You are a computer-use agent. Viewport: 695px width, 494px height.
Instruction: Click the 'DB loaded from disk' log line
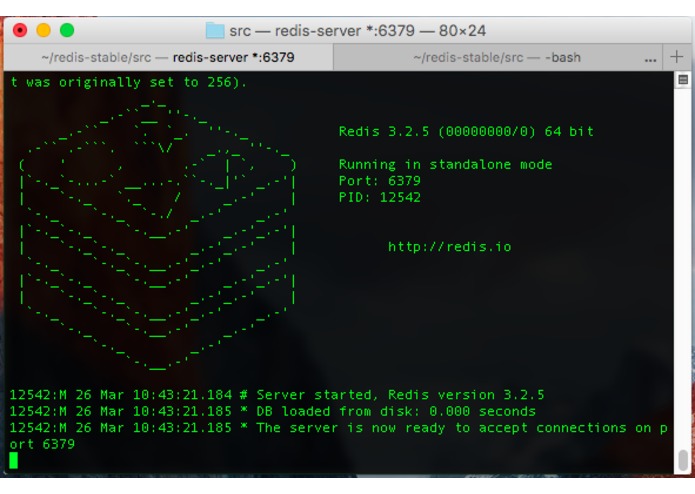[273, 411]
